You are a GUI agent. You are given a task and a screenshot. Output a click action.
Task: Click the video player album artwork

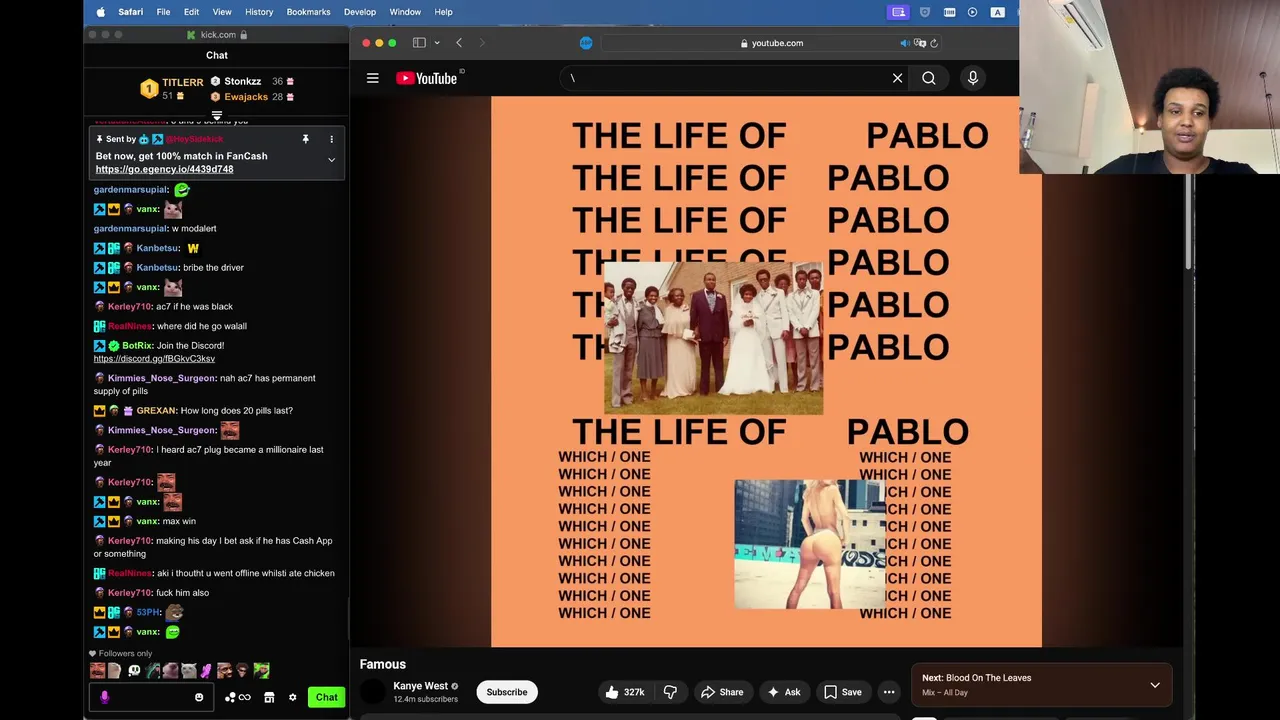[x=766, y=372]
